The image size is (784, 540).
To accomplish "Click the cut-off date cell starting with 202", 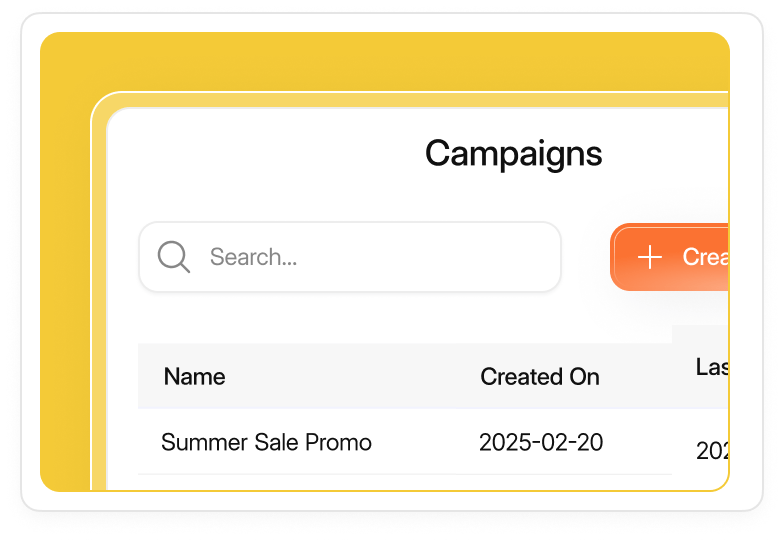I will [x=711, y=451].
